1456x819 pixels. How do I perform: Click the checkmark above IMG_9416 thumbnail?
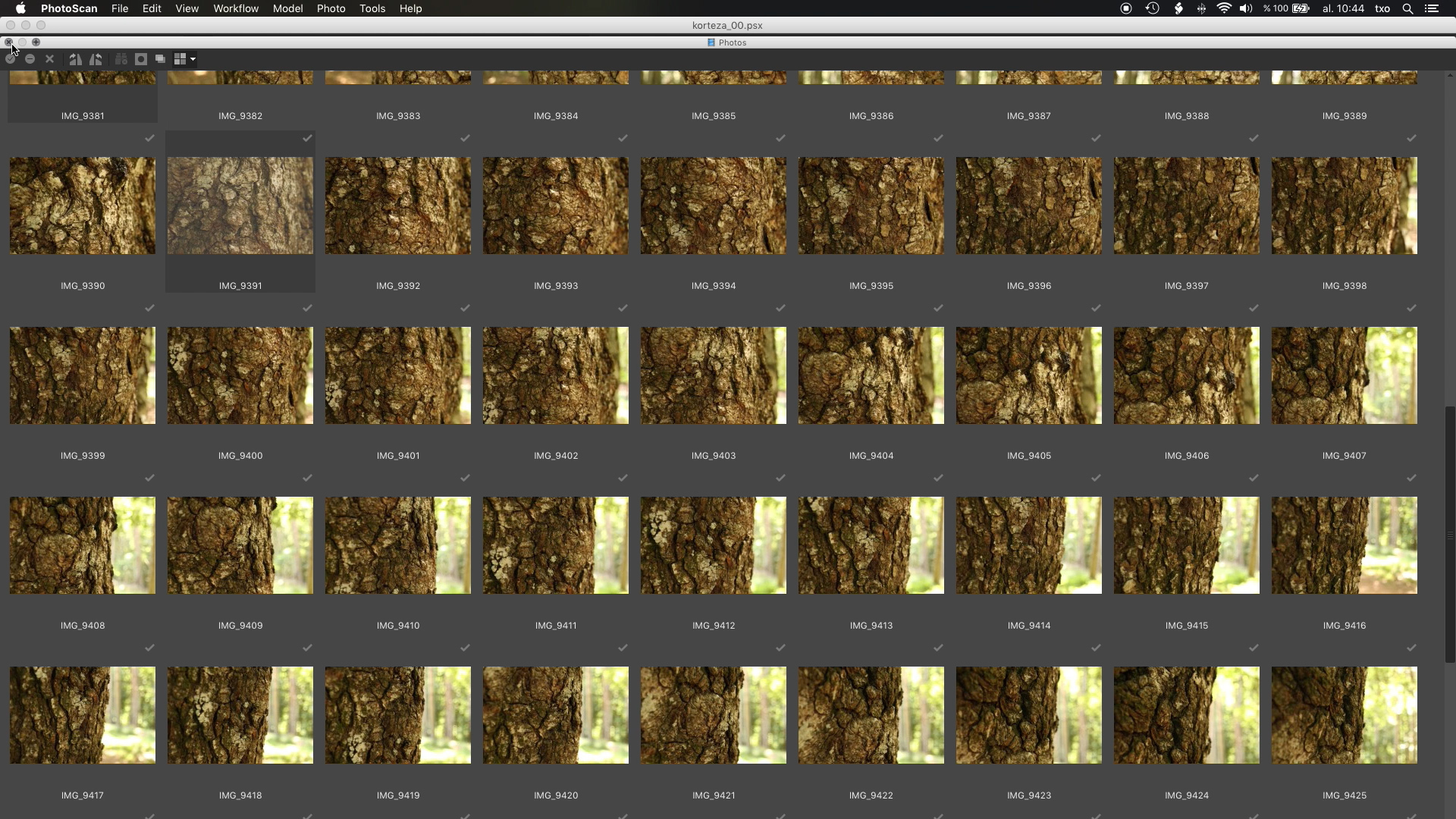tap(1411, 478)
